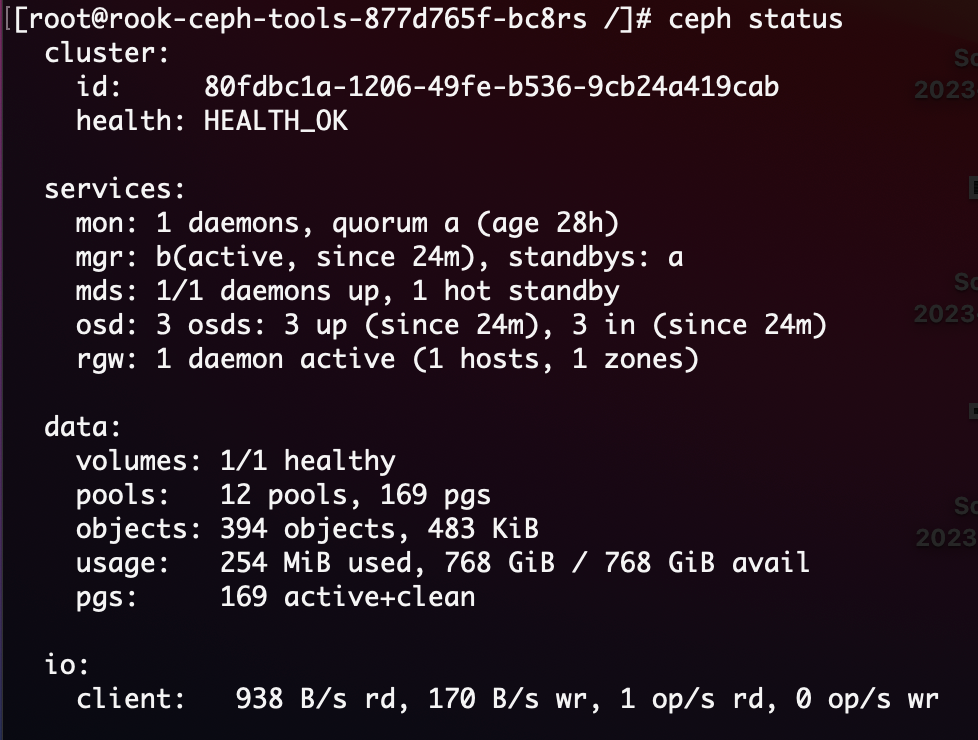Click the mds hot standby line
The image size is (978, 740).
(x=347, y=291)
